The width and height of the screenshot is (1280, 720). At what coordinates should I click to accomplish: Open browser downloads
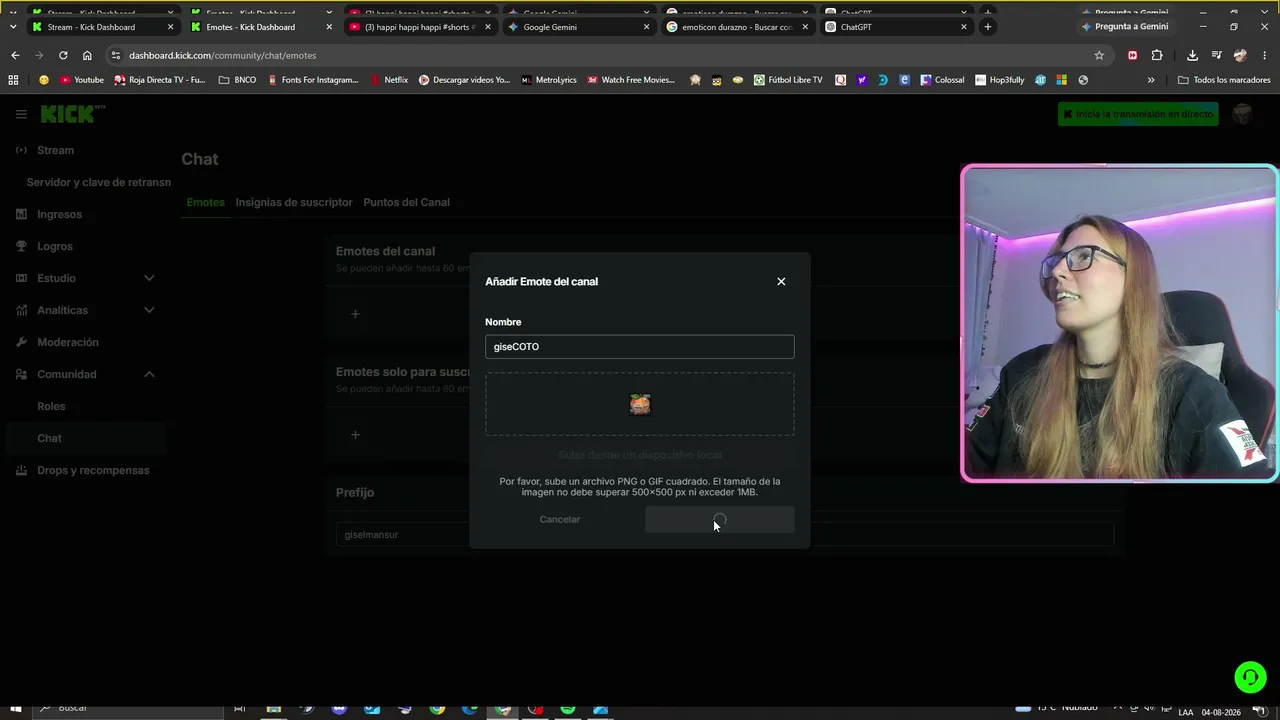(x=1192, y=55)
